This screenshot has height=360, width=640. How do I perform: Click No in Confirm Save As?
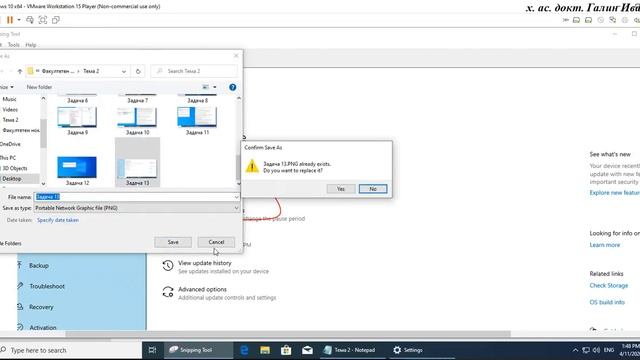(373, 189)
